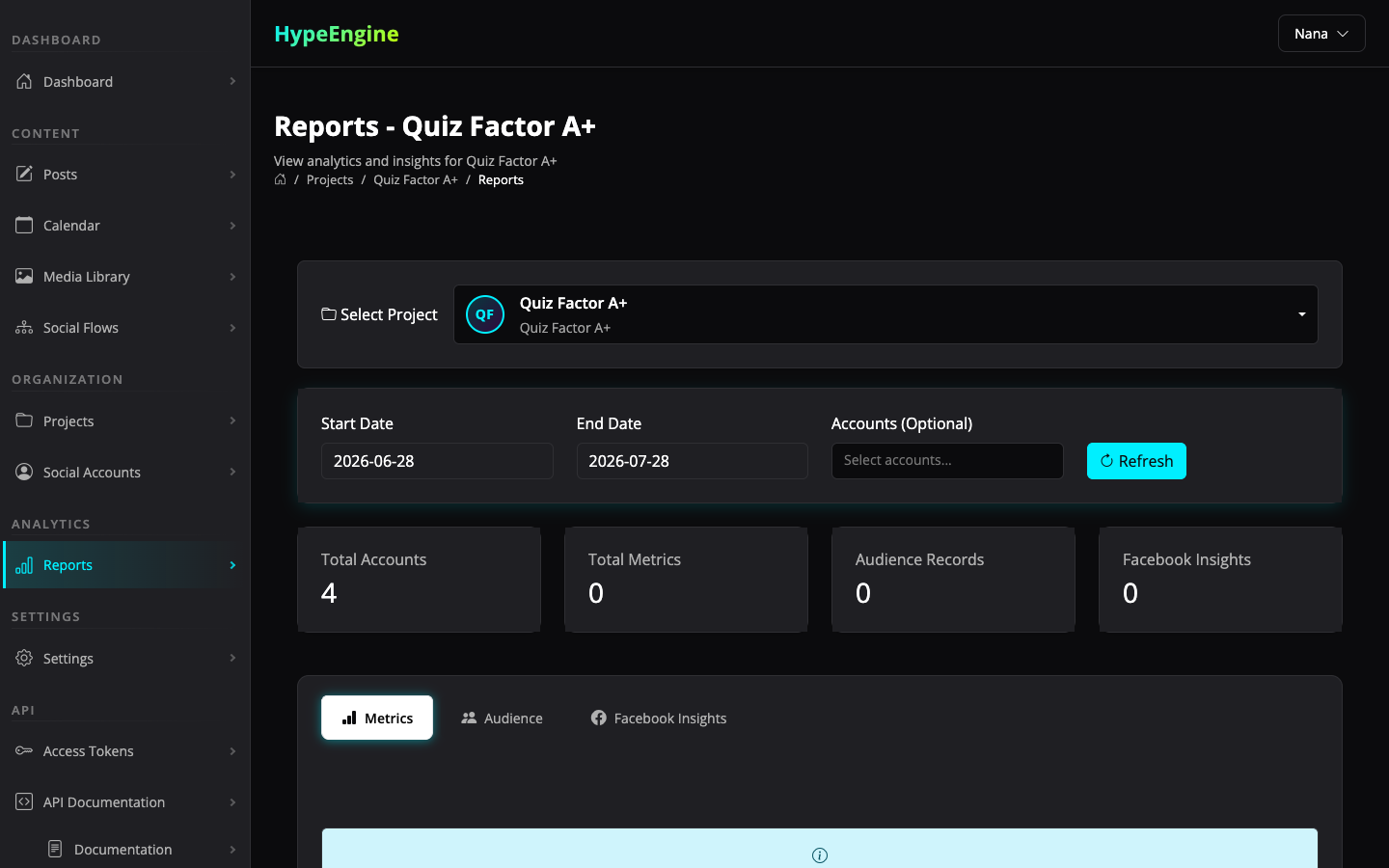The width and height of the screenshot is (1389, 868).
Task: Open the Social Accounts menu item
Action: [125, 472]
